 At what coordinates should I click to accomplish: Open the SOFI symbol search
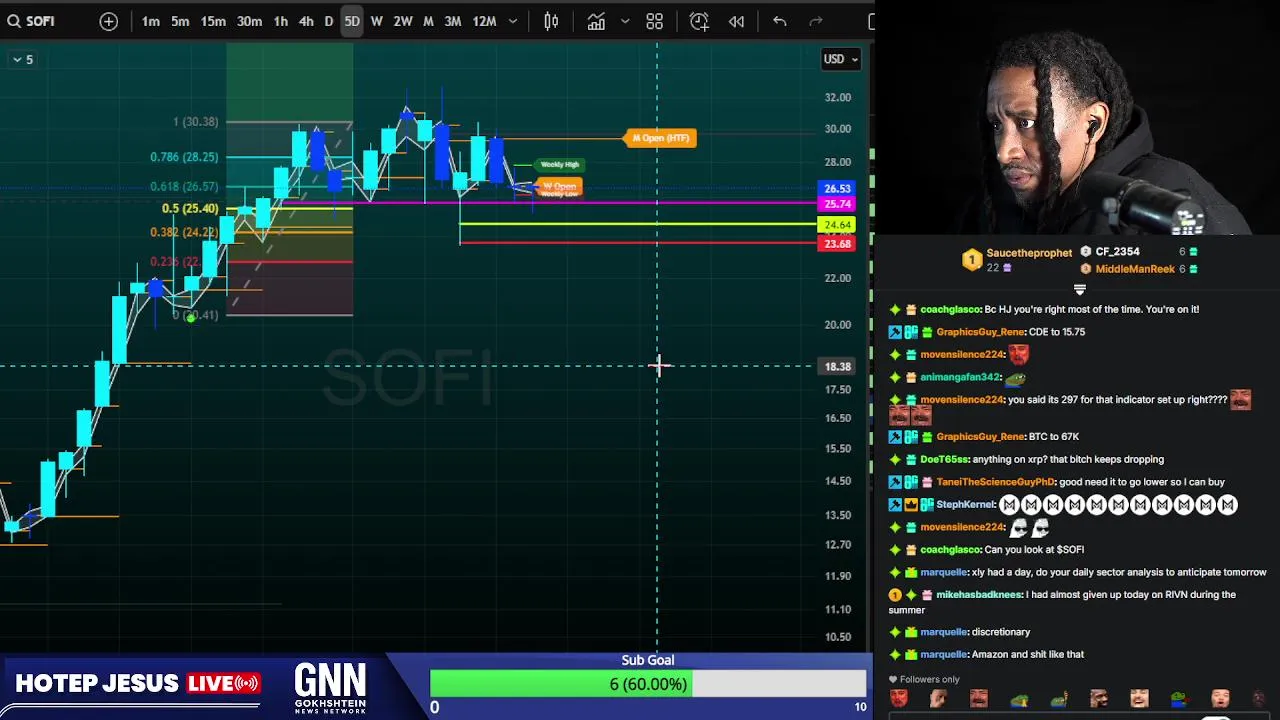coord(31,21)
